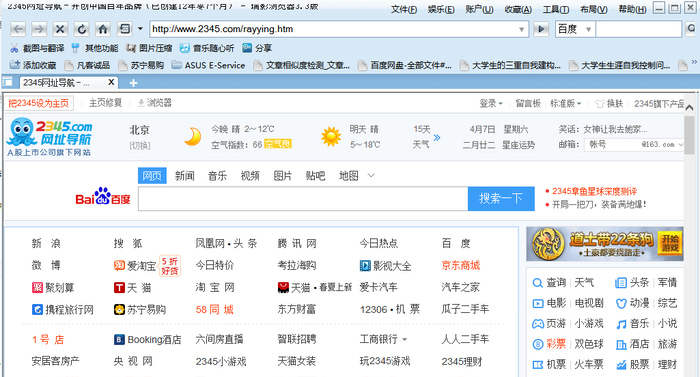The image size is (700, 377).
Task: Open the 账户(U) menu
Action: click(x=479, y=9)
